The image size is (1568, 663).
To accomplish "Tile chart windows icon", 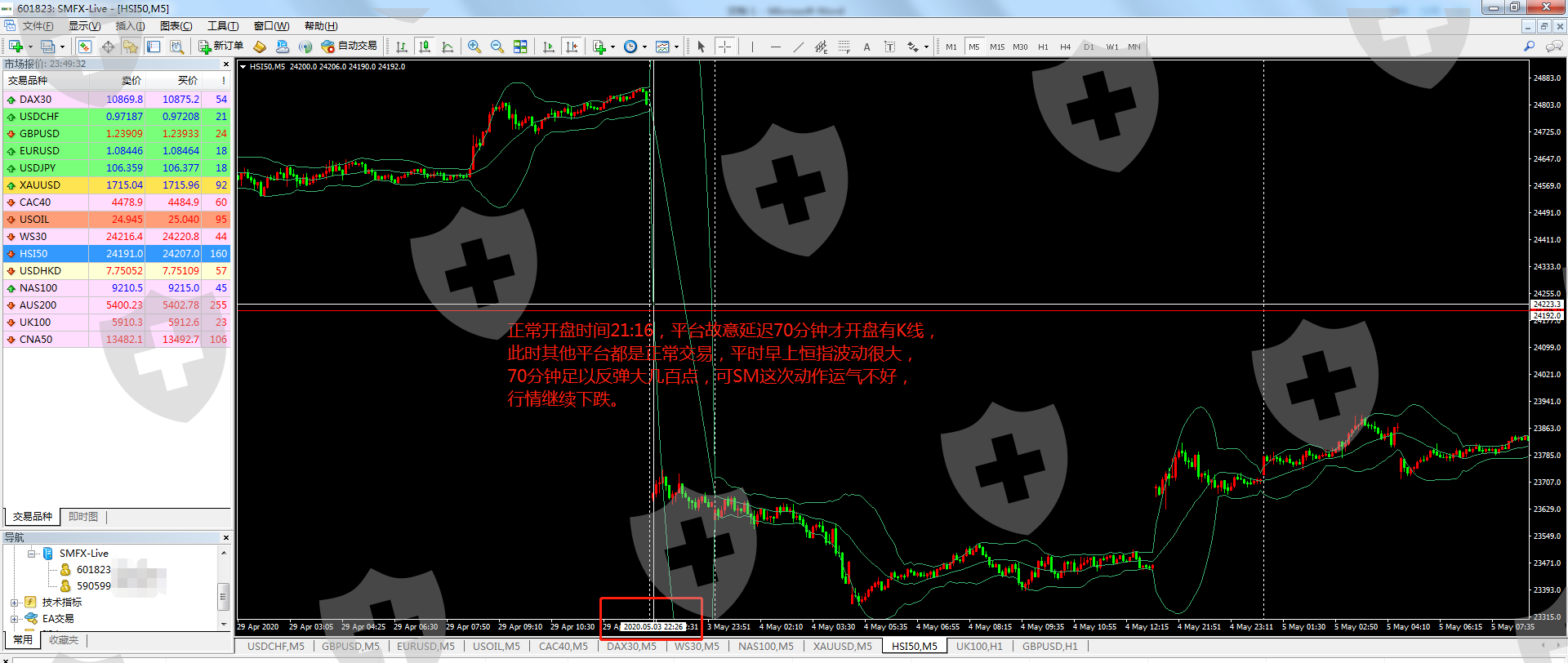I will 520,47.
